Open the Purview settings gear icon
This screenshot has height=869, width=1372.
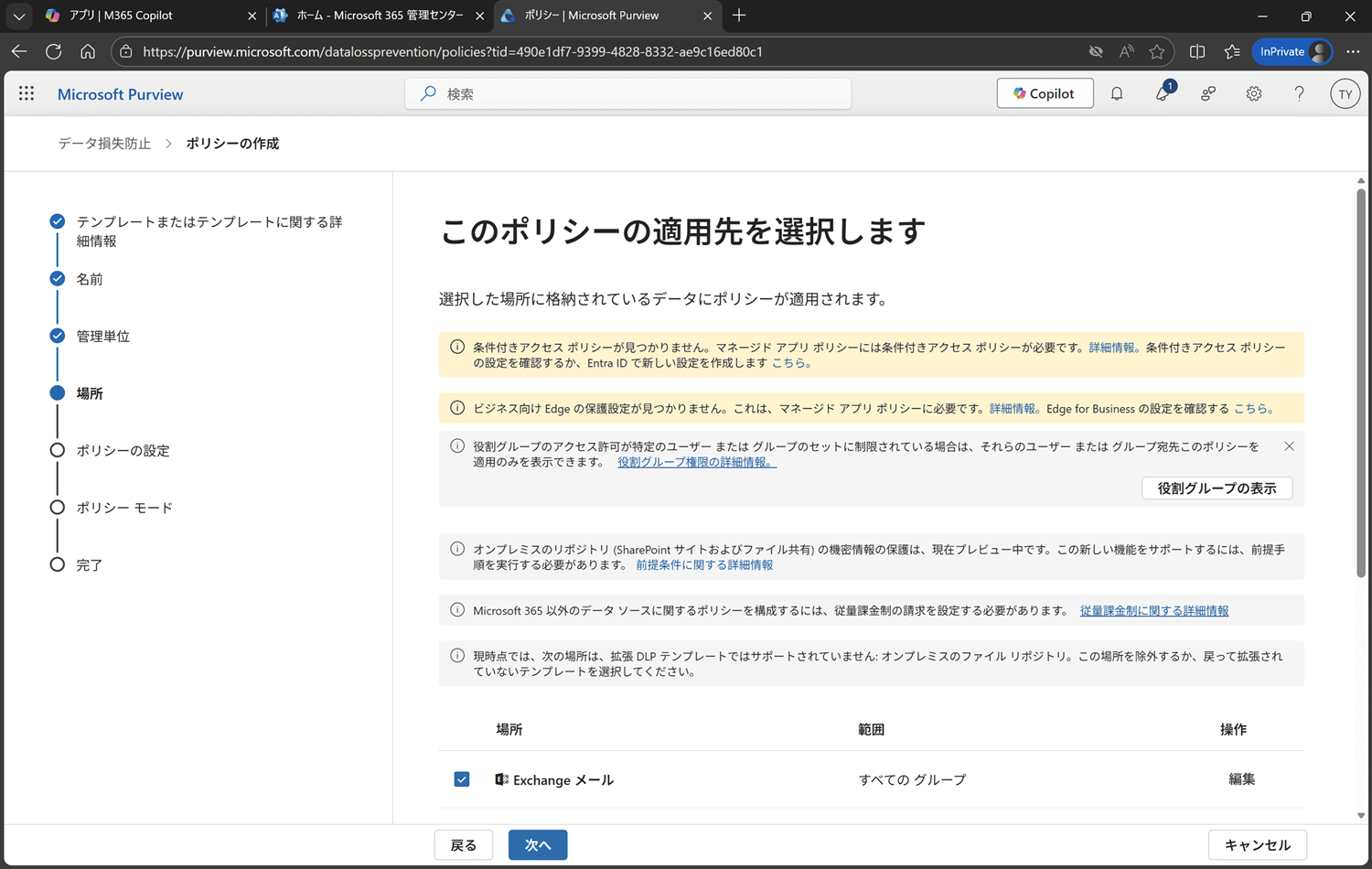pyautogui.click(x=1254, y=93)
